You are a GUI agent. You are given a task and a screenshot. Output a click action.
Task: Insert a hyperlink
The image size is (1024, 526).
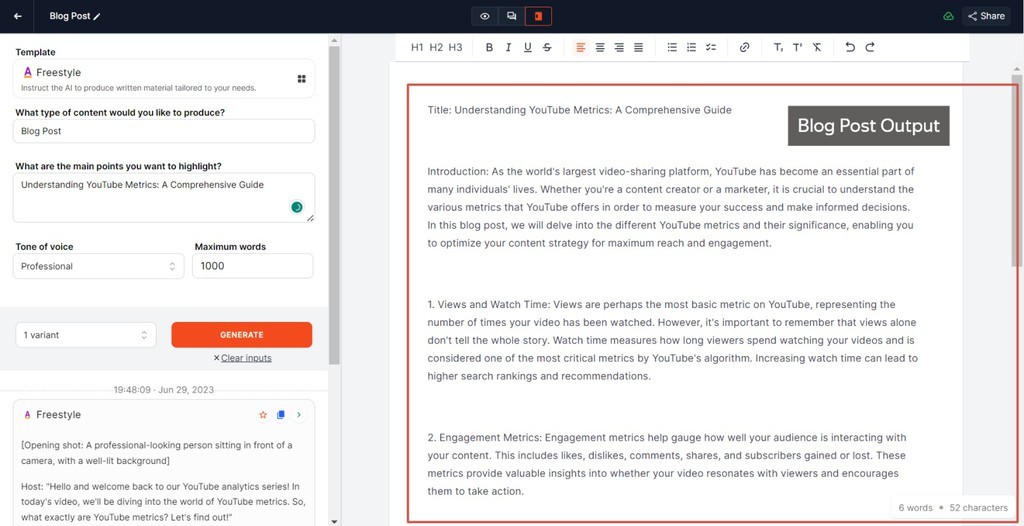[x=744, y=47]
